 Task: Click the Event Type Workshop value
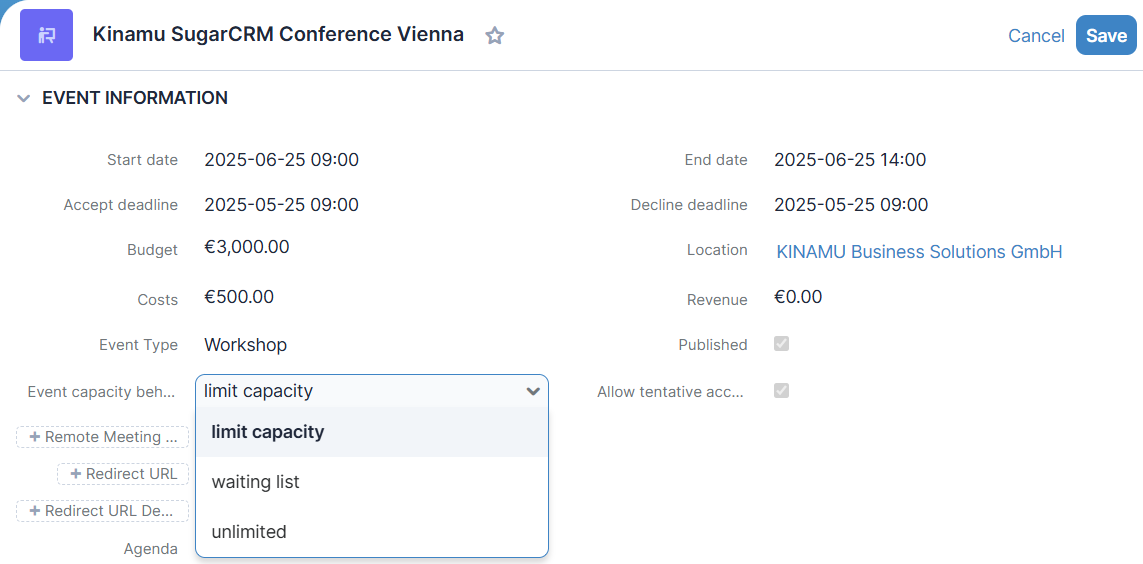(x=245, y=345)
